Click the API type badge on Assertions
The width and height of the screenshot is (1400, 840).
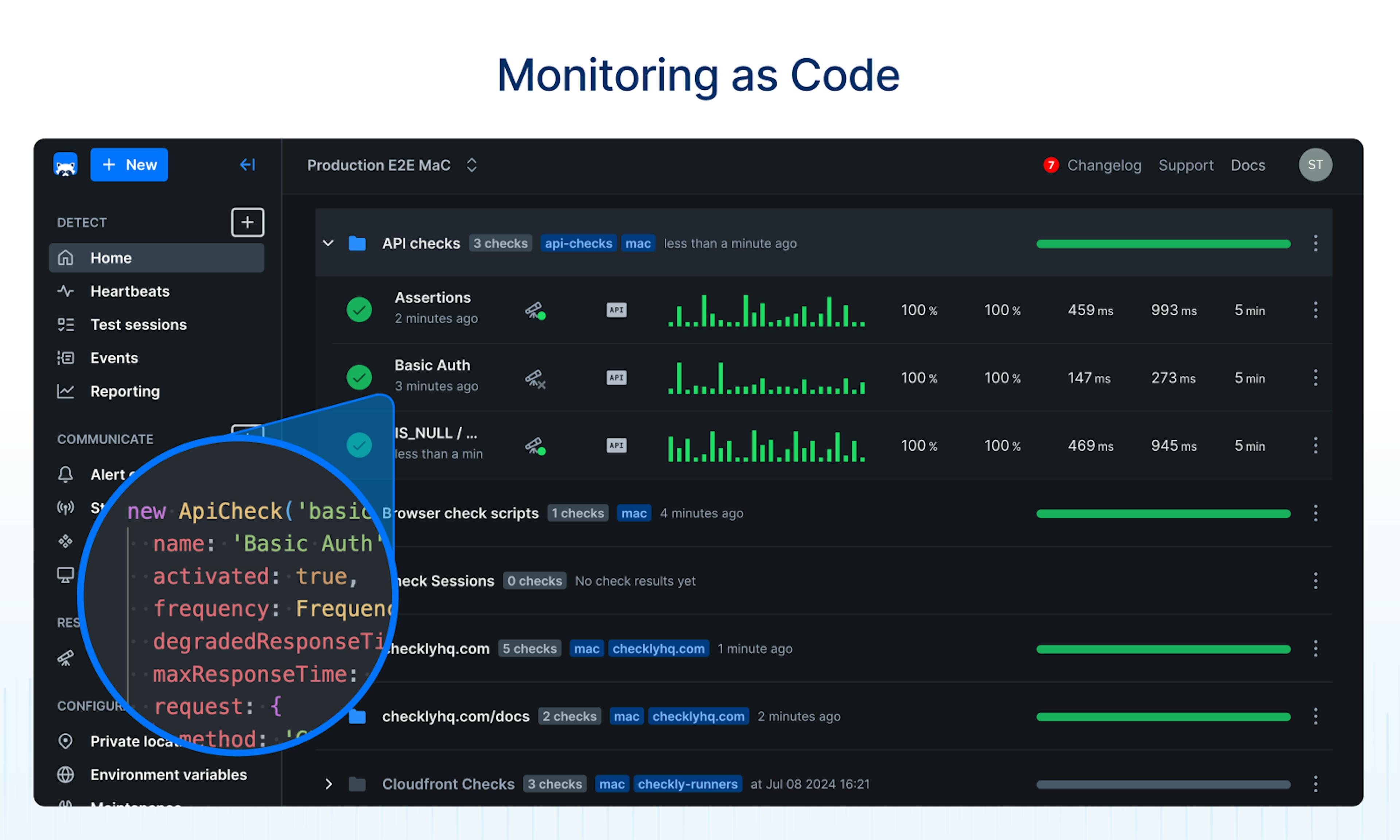(616, 310)
